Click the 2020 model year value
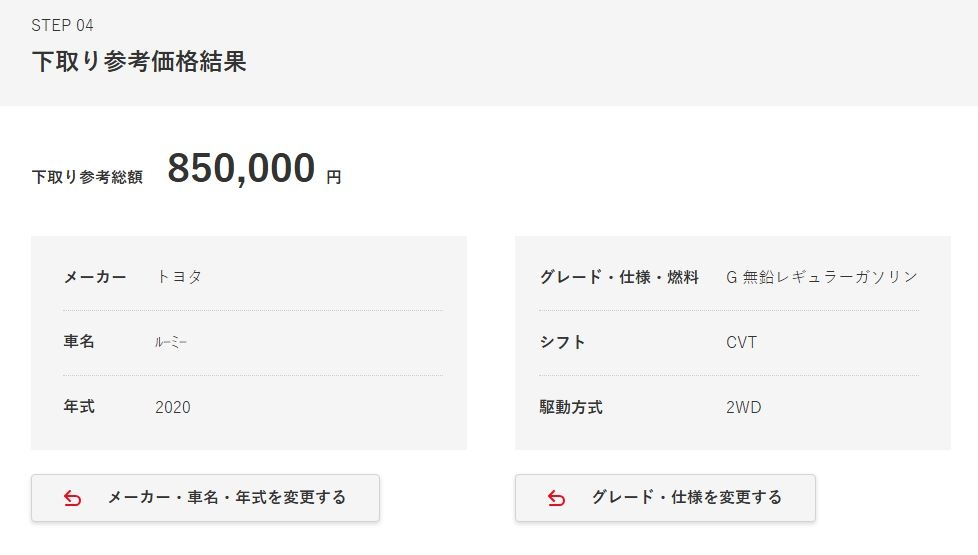978x555 pixels. coord(173,407)
